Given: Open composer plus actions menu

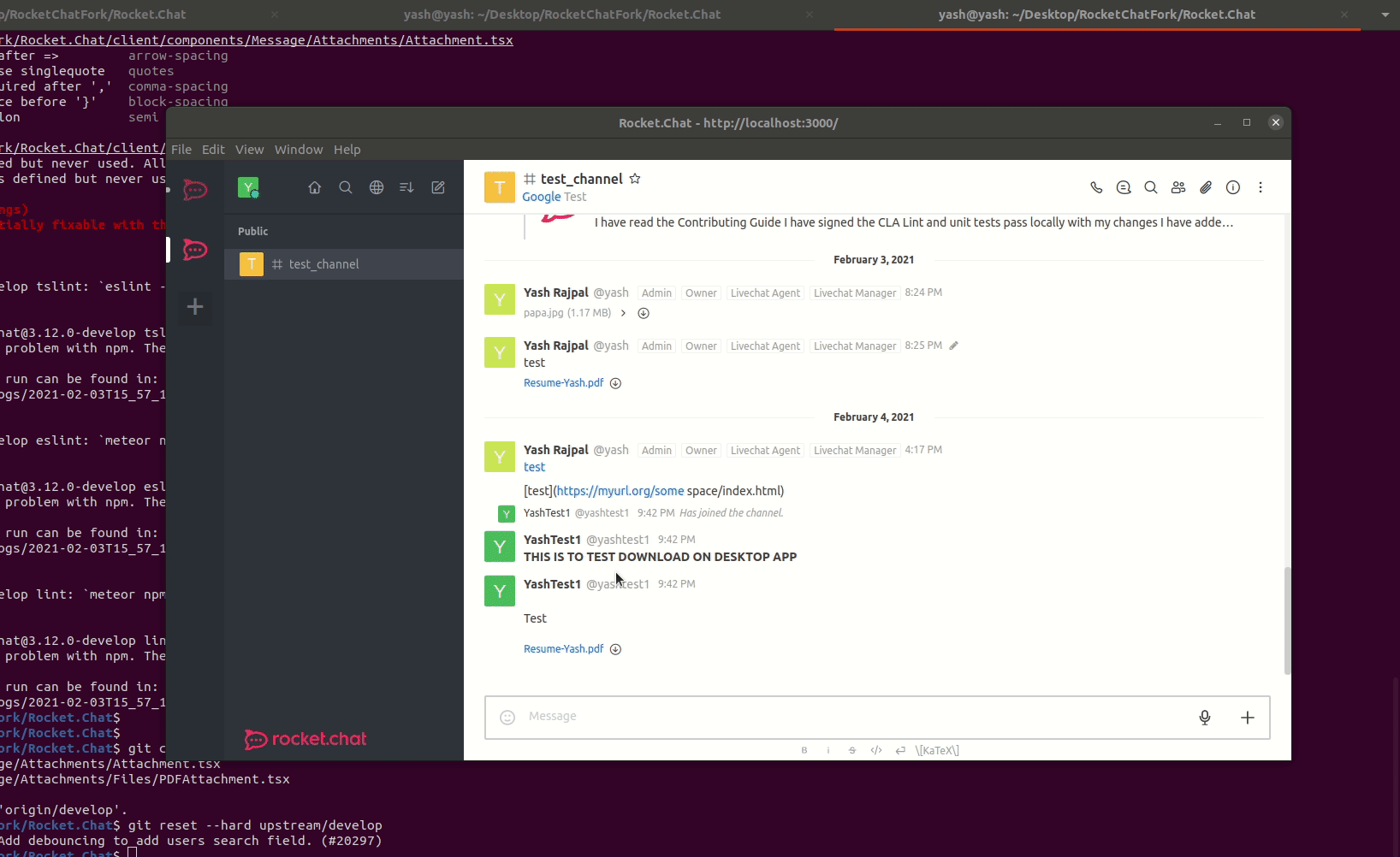Looking at the screenshot, I should coord(1248,718).
